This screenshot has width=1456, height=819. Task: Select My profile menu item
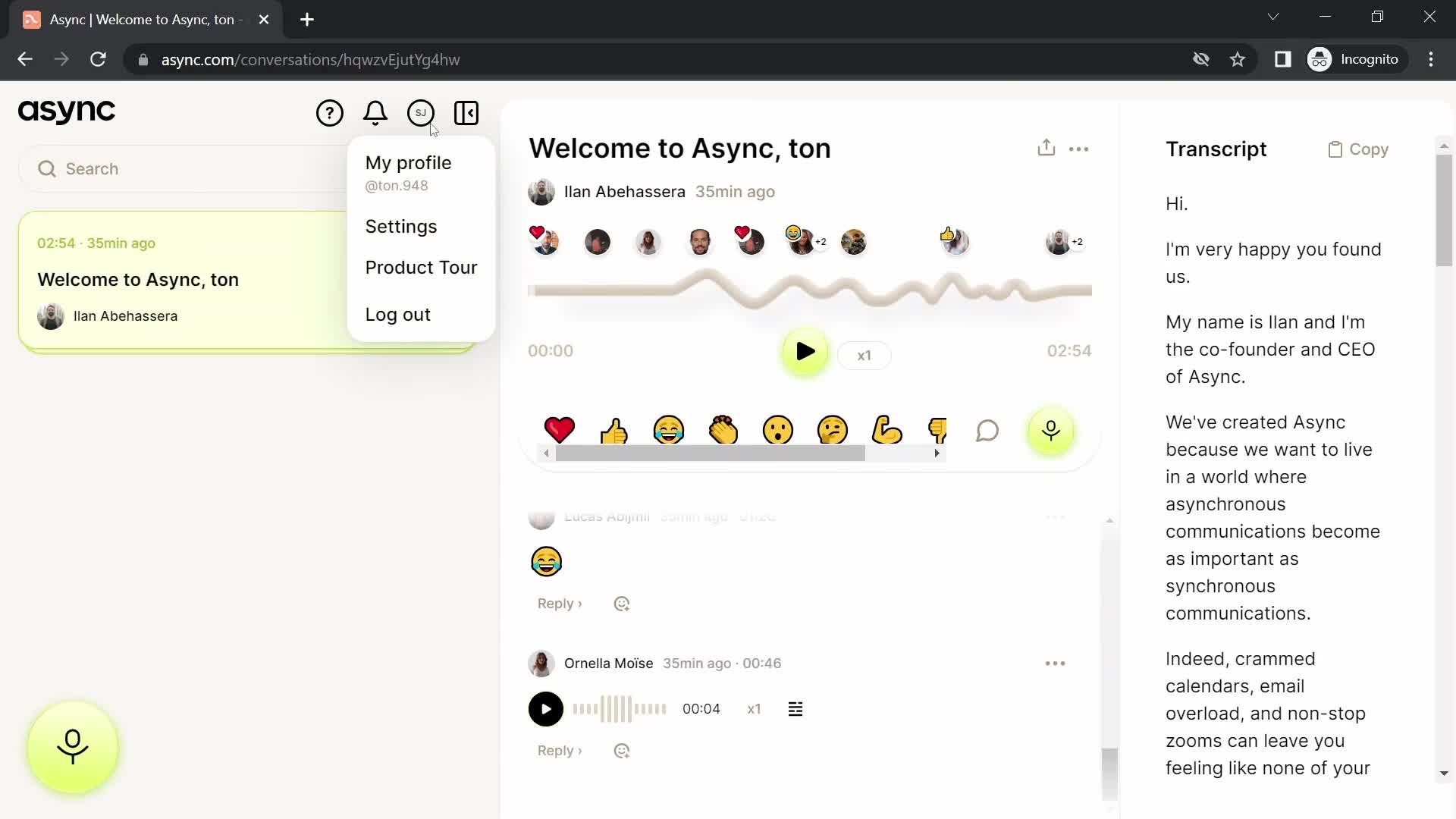409,162
